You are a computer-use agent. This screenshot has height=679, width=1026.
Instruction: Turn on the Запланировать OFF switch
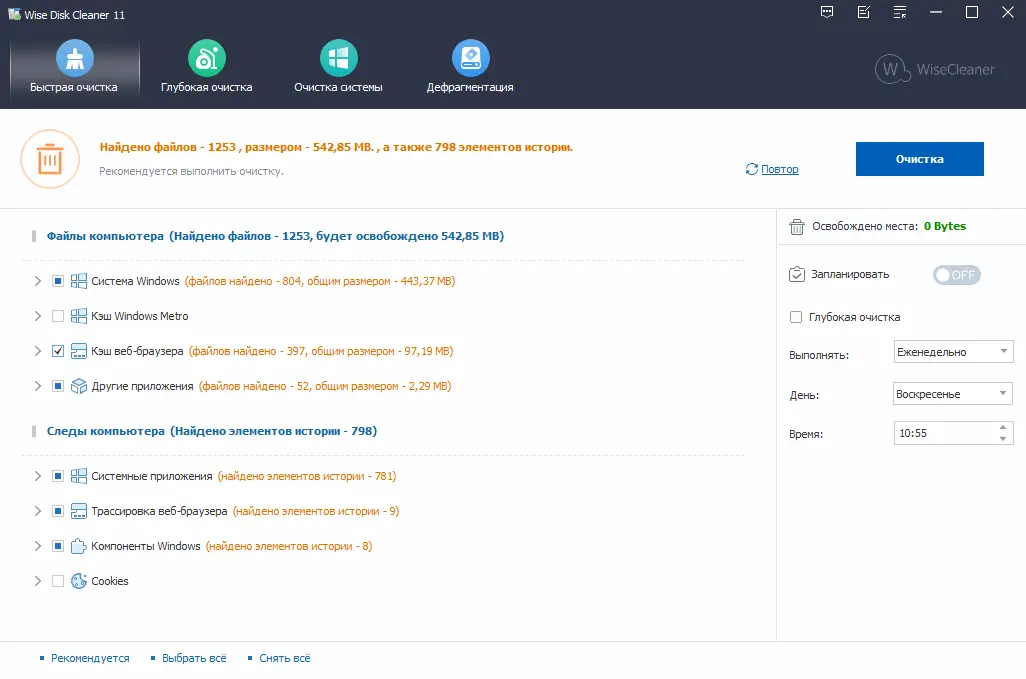pyautogui.click(x=956, y=275)
